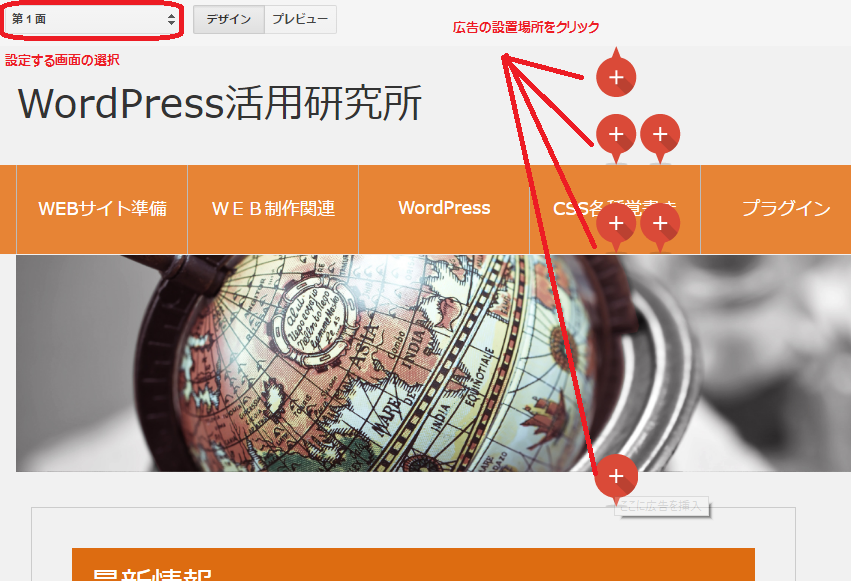Click the ここに広告を挿入 tooltip label
851x581 pixels.
tap(661, 506)
